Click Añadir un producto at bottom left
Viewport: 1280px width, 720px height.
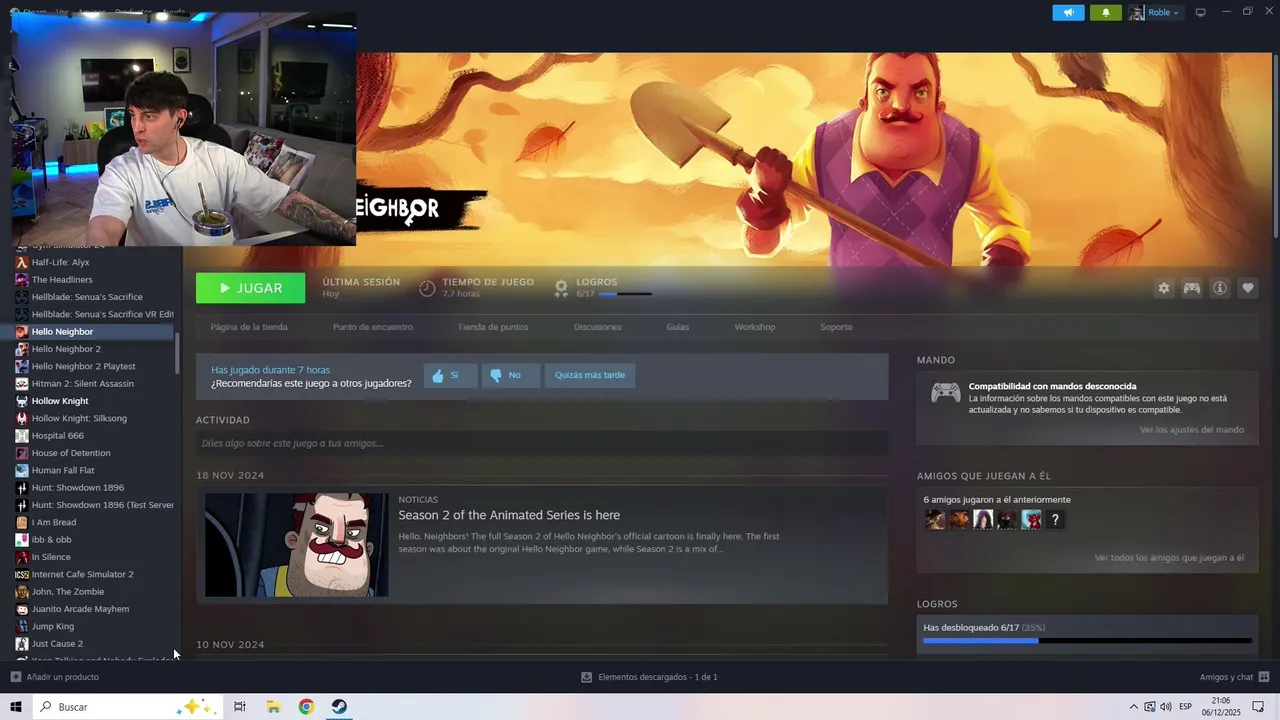(x=55, y=677)
